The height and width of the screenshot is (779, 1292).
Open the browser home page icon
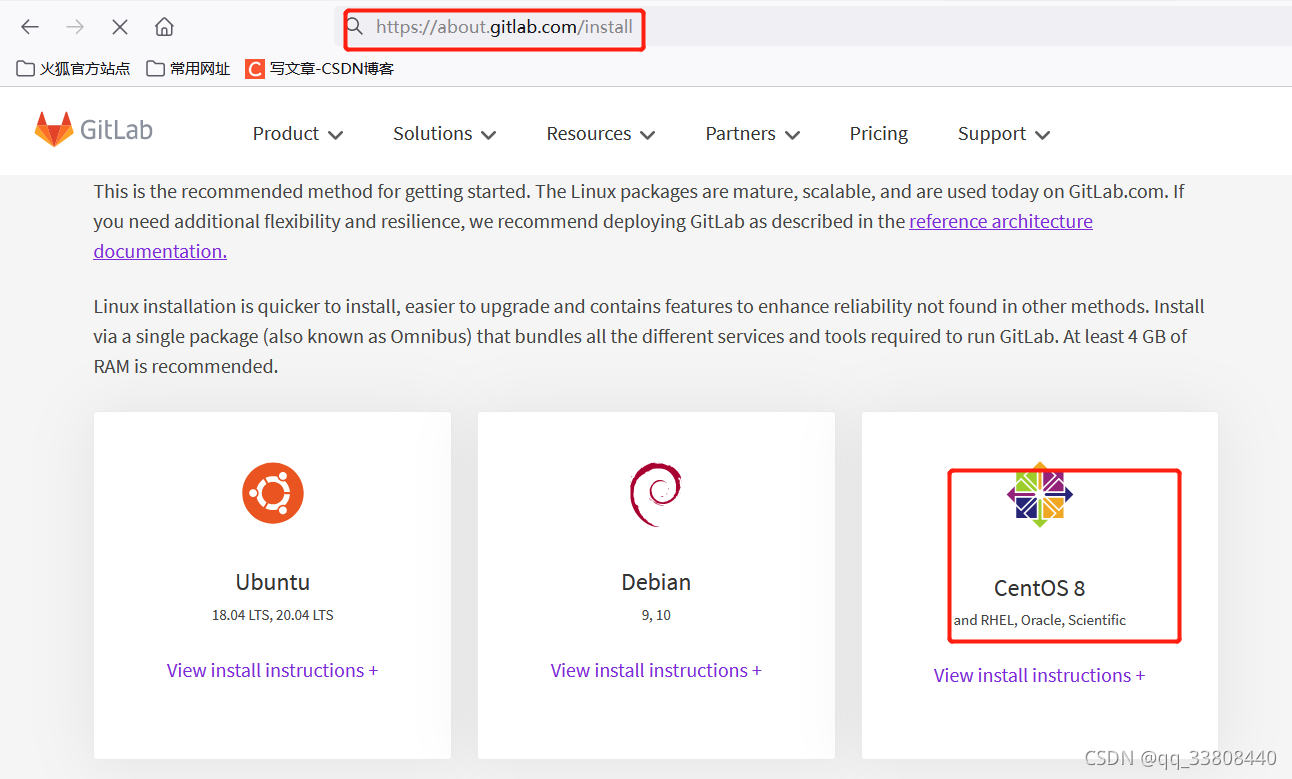pos(165,27)
